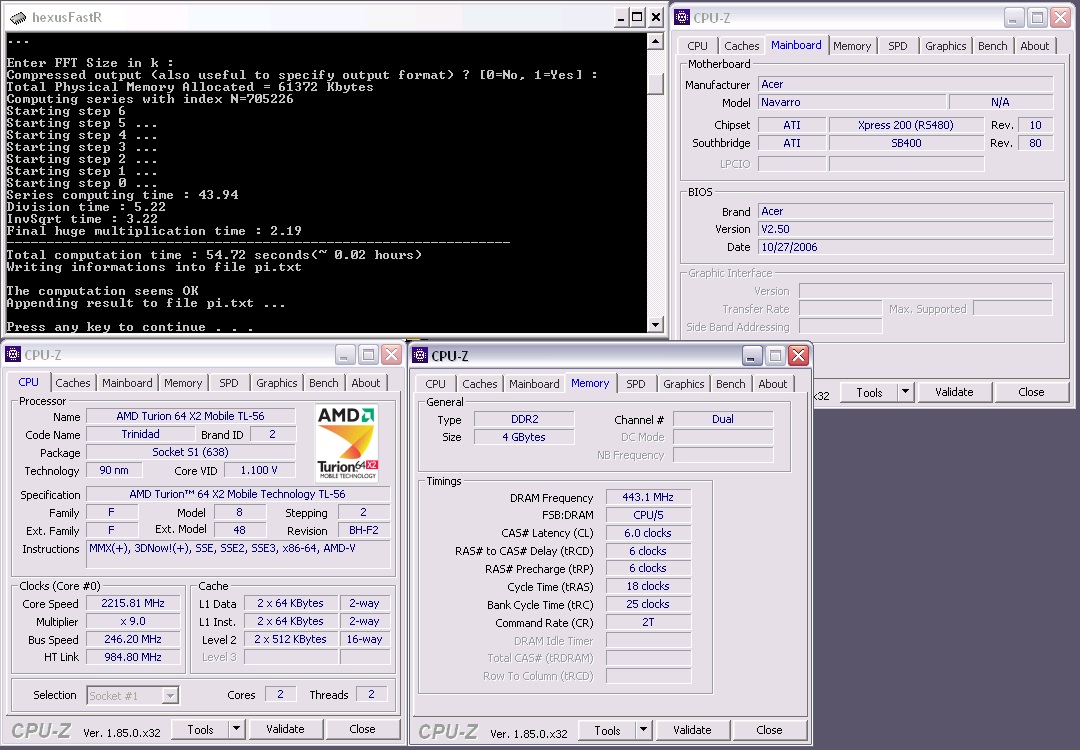Image resolution: width=1080 pixels, height=750 pixels.
Task: Minimize the hexusFastR console window
Action: pos(621,18)
